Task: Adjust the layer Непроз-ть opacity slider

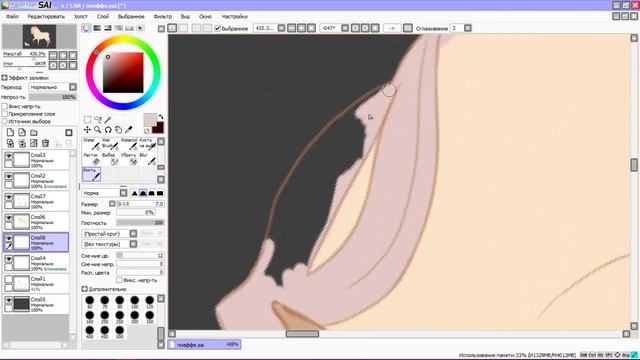Action: coord(52,97)
